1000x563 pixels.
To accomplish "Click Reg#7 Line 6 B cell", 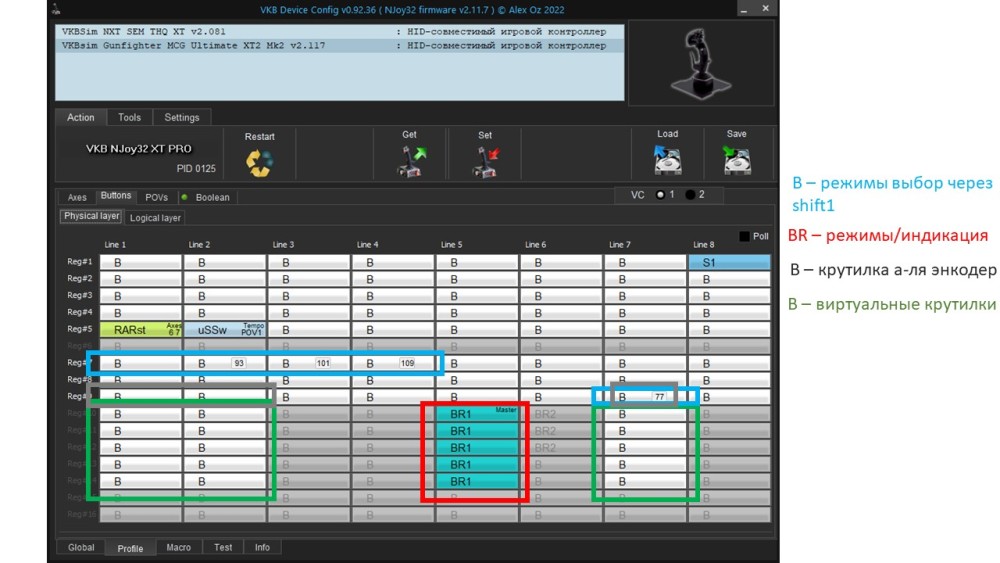I will point(561,363).
